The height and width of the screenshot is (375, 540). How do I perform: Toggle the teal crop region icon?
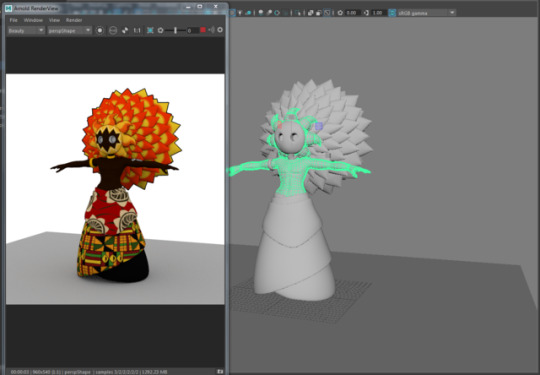click(x=150, y=30)
